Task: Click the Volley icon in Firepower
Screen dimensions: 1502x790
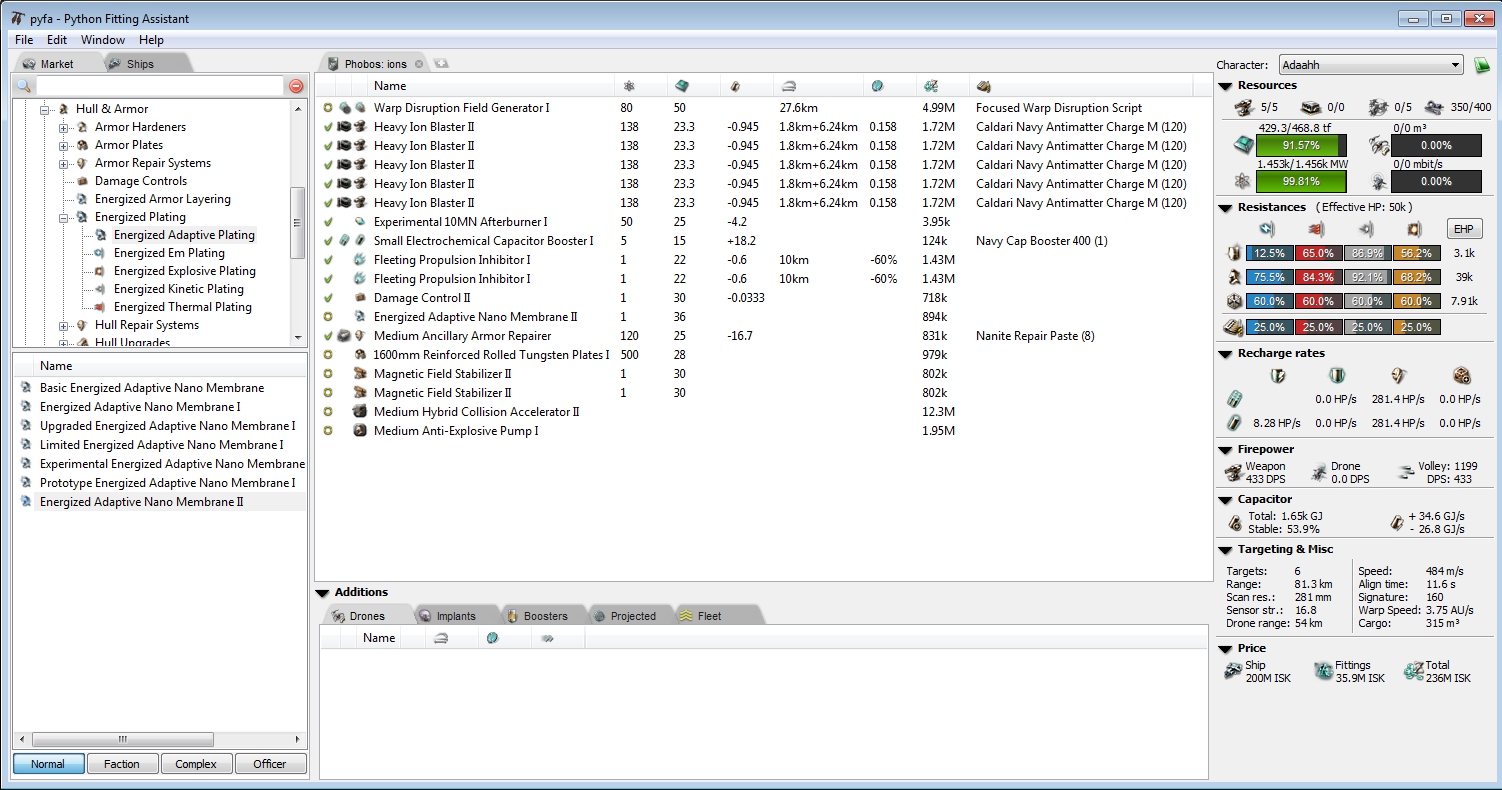Action: pyautogui.click(x=1405, y=472)
